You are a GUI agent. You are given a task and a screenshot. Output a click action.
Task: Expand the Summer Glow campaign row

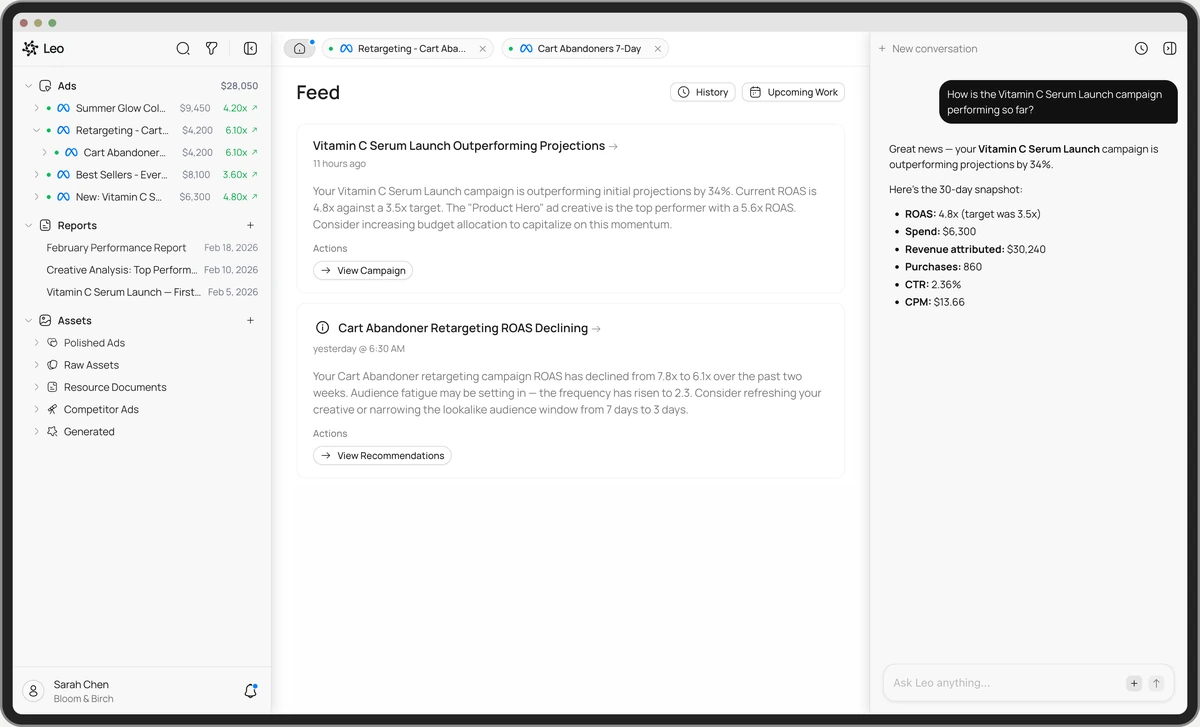pyautogui.click(x=37, y=108)
